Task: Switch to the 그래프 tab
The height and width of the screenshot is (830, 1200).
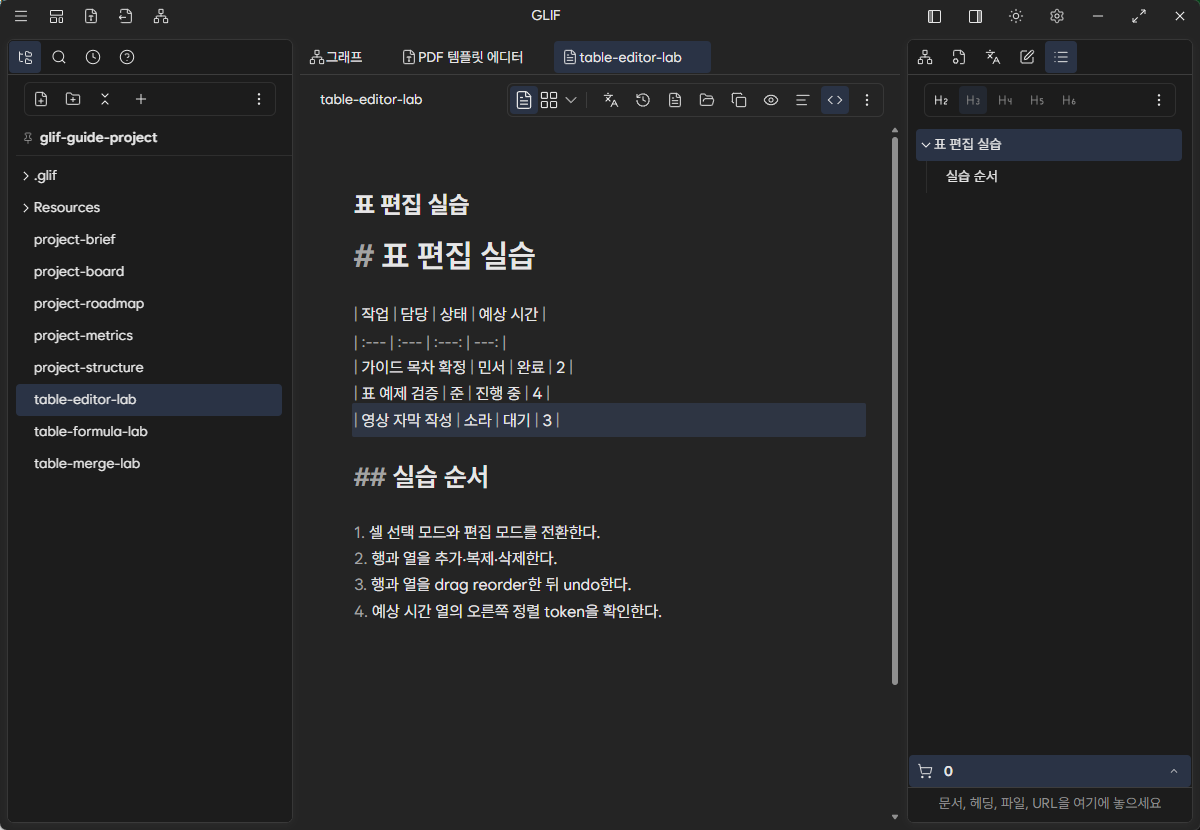Action: click(x=336, y=57)
